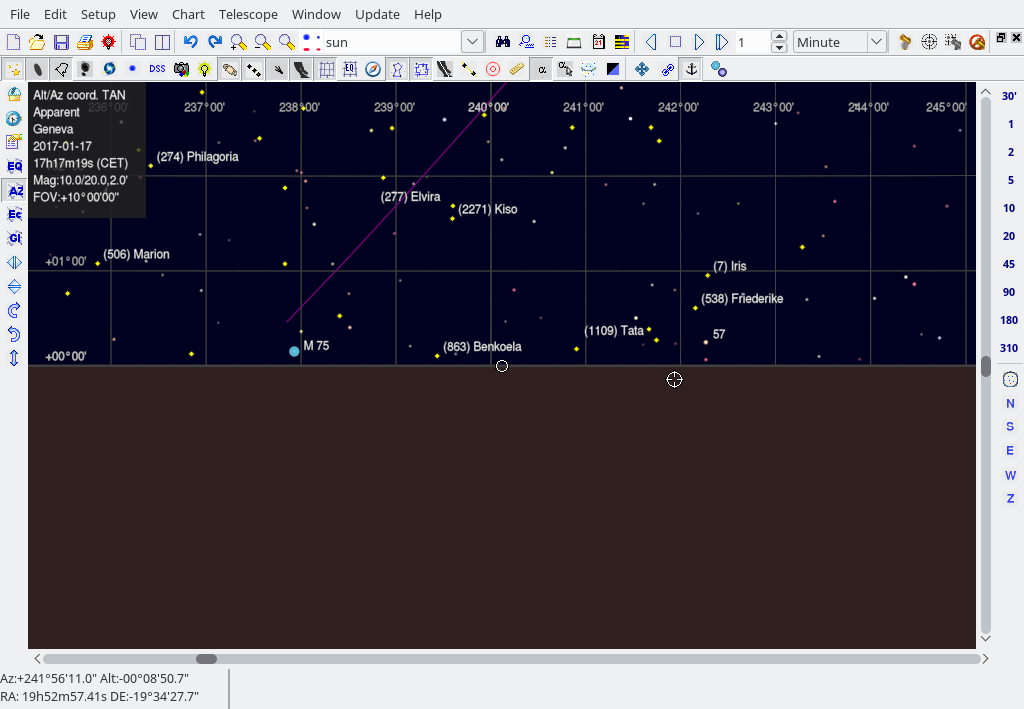The width and height of the screenshot is (1024, 709).
Task: Switch to galactic coordinates (Gl)
Action: coord(14,238)
